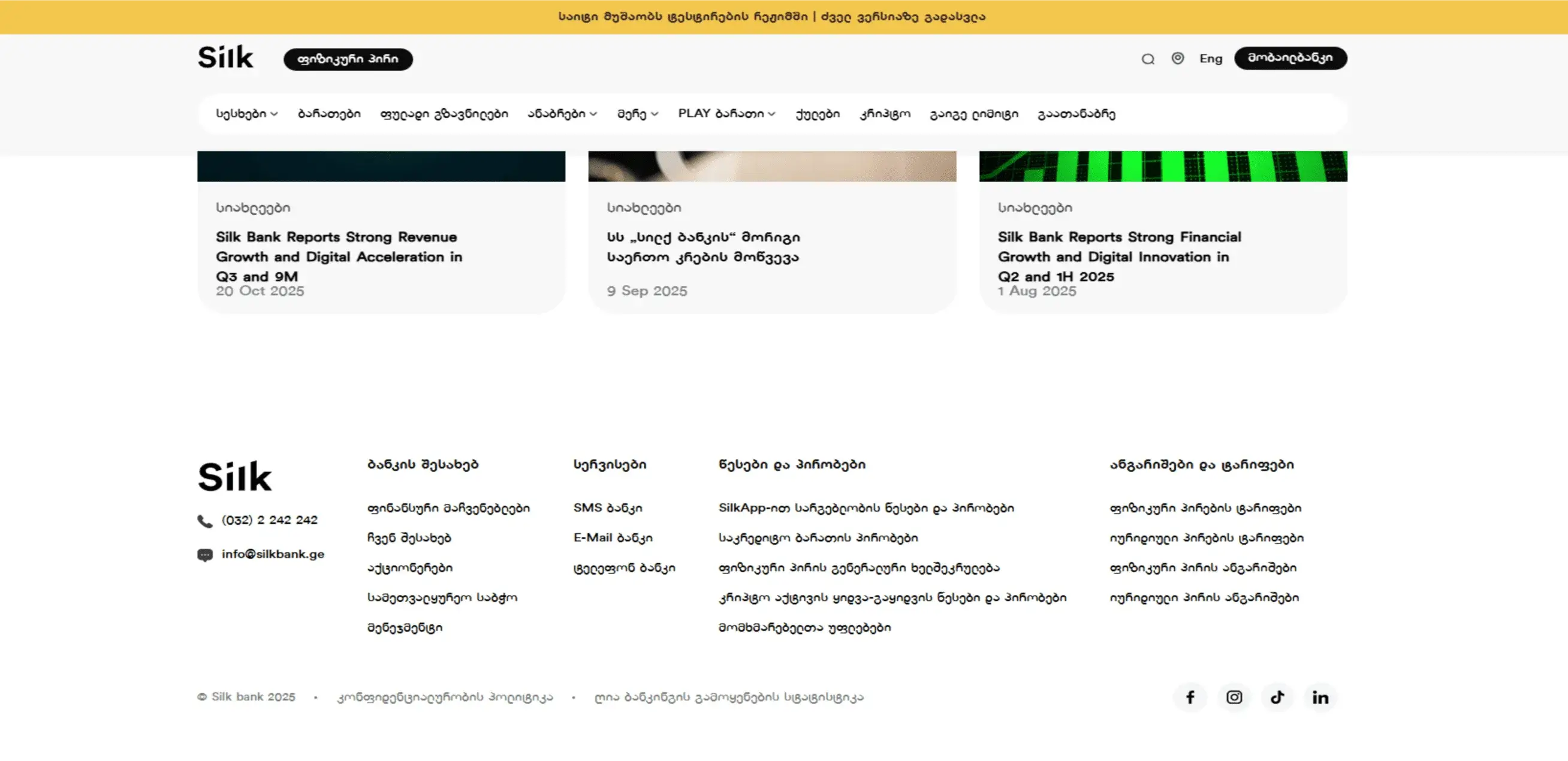Screen dimensions: 1568x761
Task: Open ფინანსური მაჩვენებლები footer link
Action: 448,508
